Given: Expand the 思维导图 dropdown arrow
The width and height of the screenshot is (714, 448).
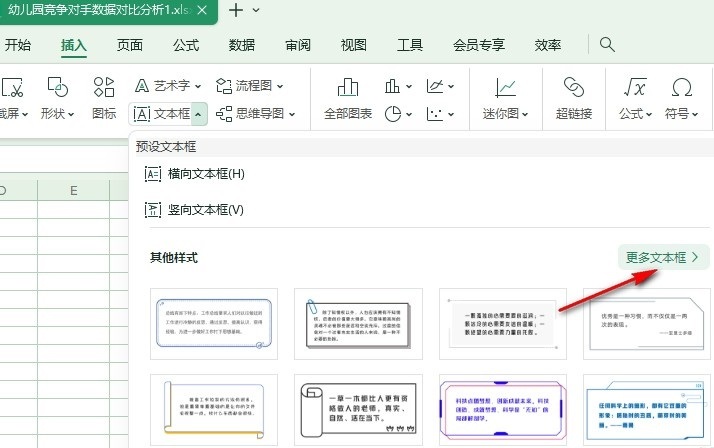Looking at the screenshot, I should [x=292, y=114].
